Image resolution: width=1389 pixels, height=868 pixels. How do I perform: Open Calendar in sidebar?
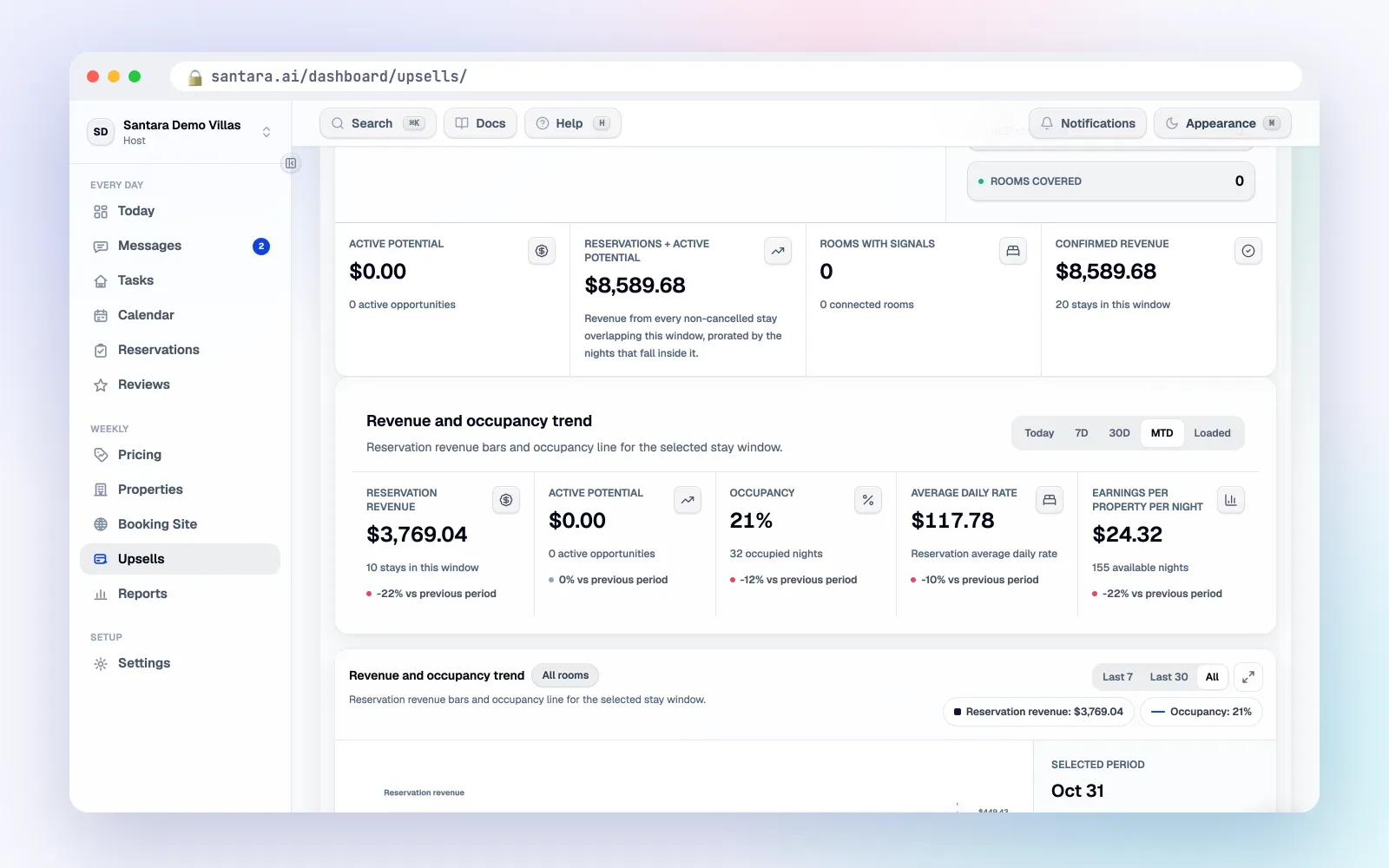[x=181, y=315]
